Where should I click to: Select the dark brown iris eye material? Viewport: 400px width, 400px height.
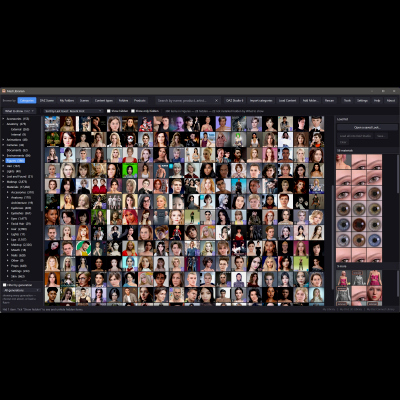coord(359,224)
